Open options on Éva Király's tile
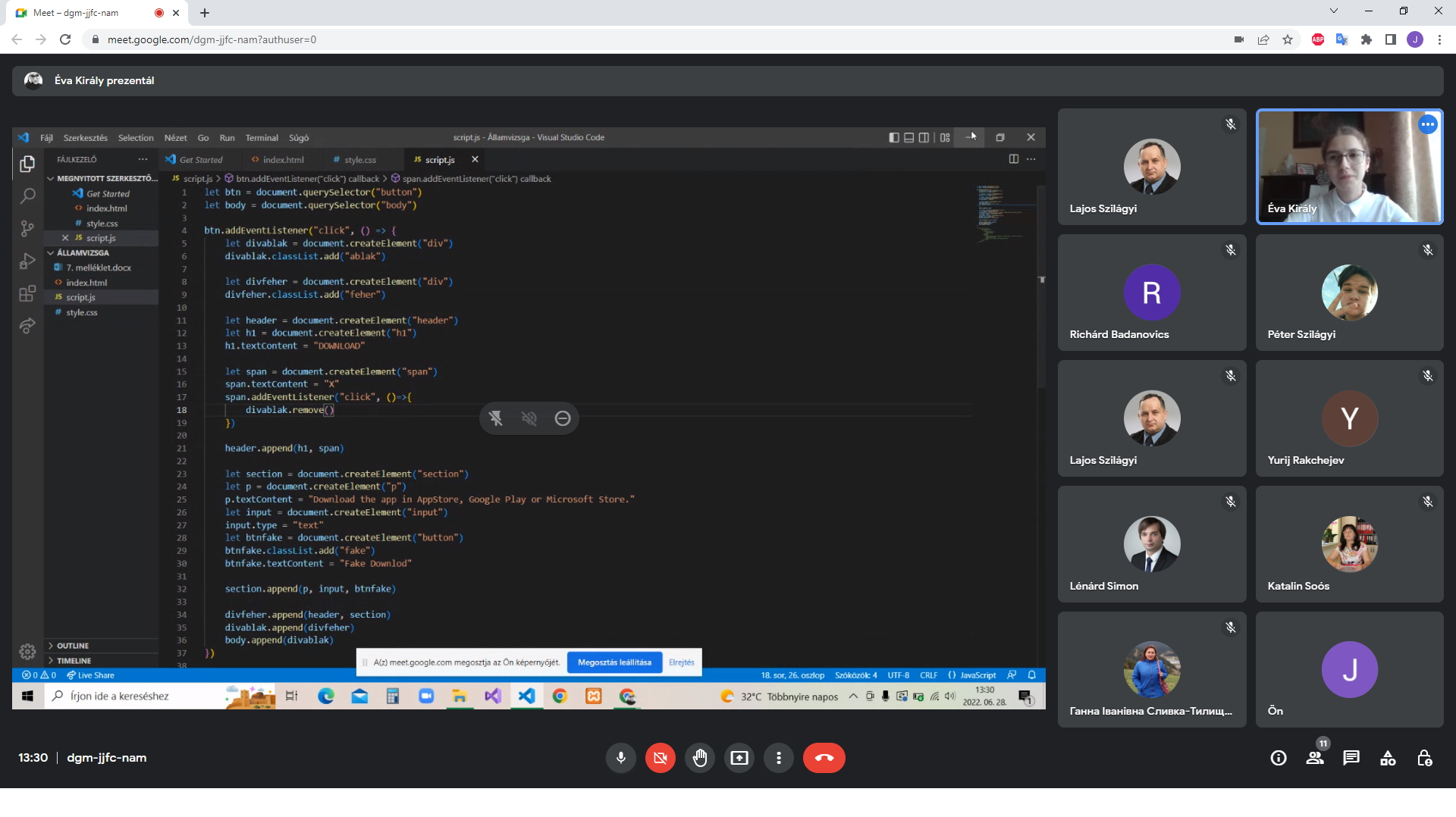Screen dimensions: 1456x817 1427,124
